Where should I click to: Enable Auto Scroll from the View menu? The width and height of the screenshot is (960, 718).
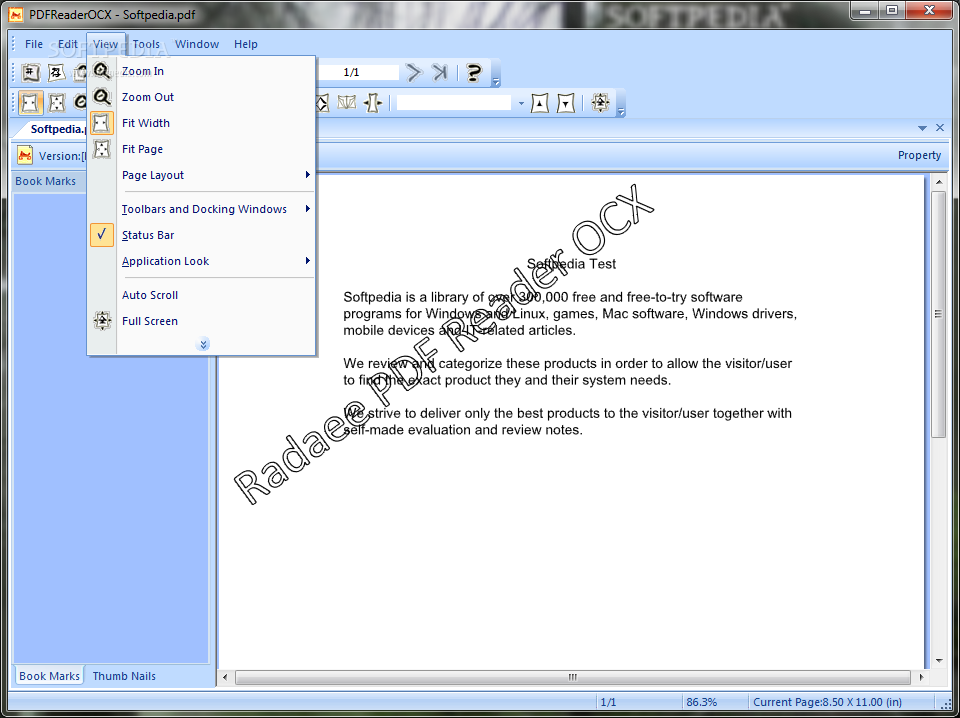(x=201, y=295)
